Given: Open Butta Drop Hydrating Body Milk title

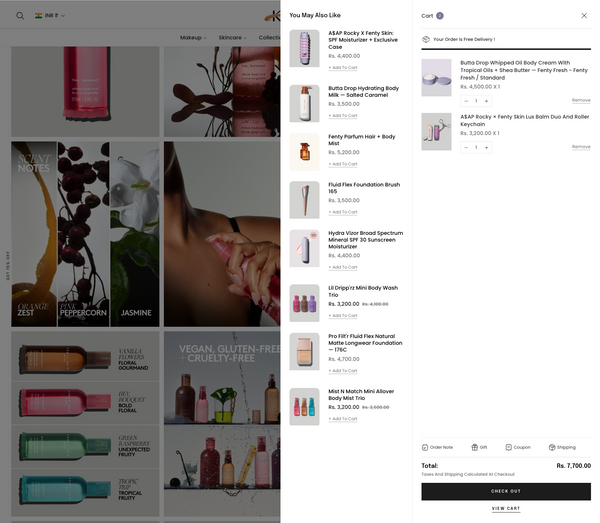Looking at the screenshot, I should point(364,91).
